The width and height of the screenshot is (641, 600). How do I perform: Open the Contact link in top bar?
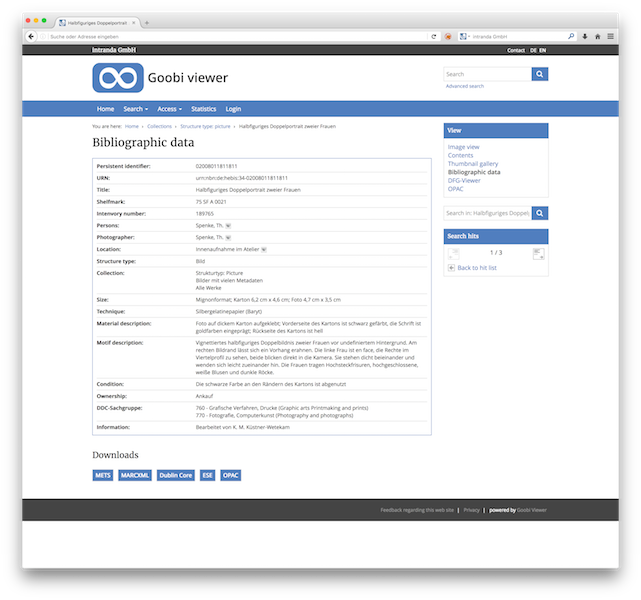tap(516, 50)
